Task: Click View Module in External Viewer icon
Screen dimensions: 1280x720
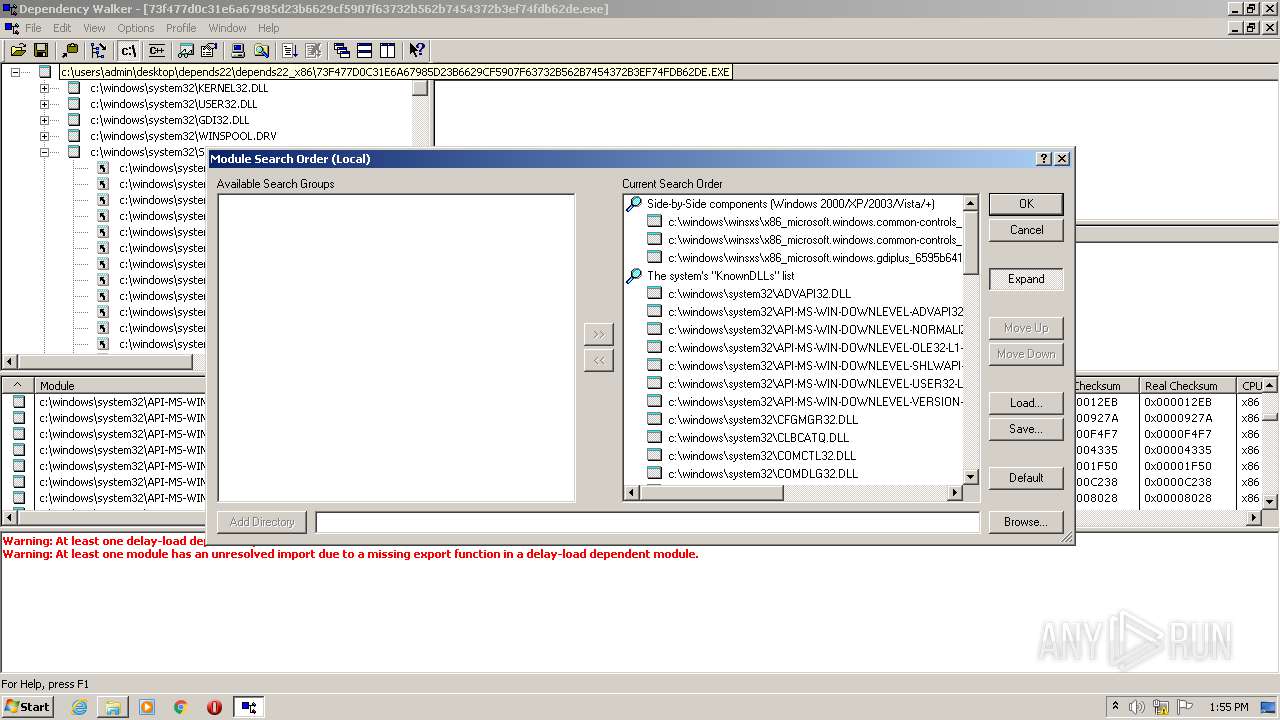Action: 186,50
